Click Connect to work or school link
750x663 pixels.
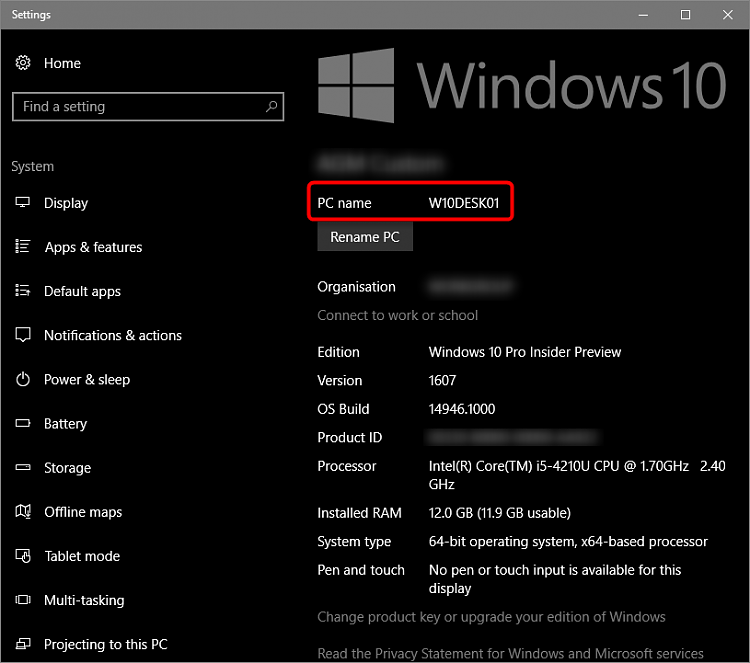[397, 315]
